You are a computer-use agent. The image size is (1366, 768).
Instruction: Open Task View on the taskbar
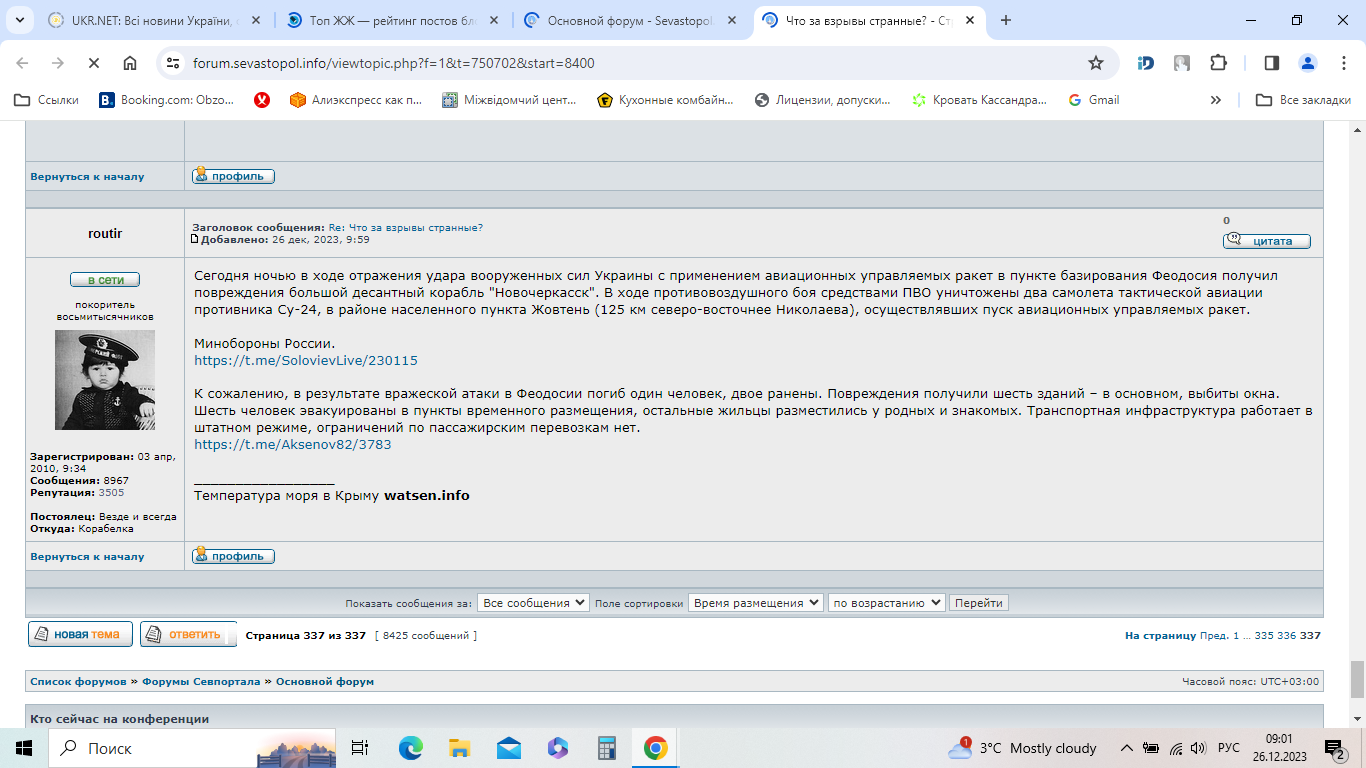360,748
